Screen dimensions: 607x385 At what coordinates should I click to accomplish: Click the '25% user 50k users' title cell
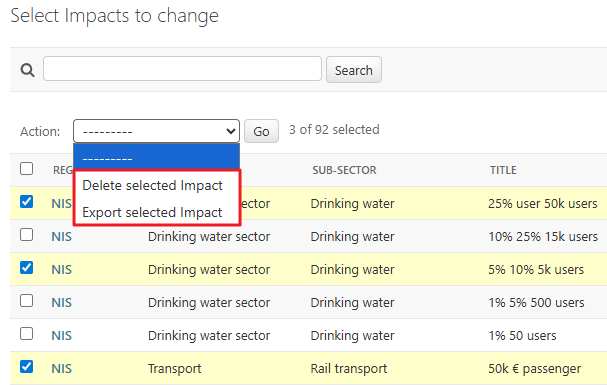543,204
